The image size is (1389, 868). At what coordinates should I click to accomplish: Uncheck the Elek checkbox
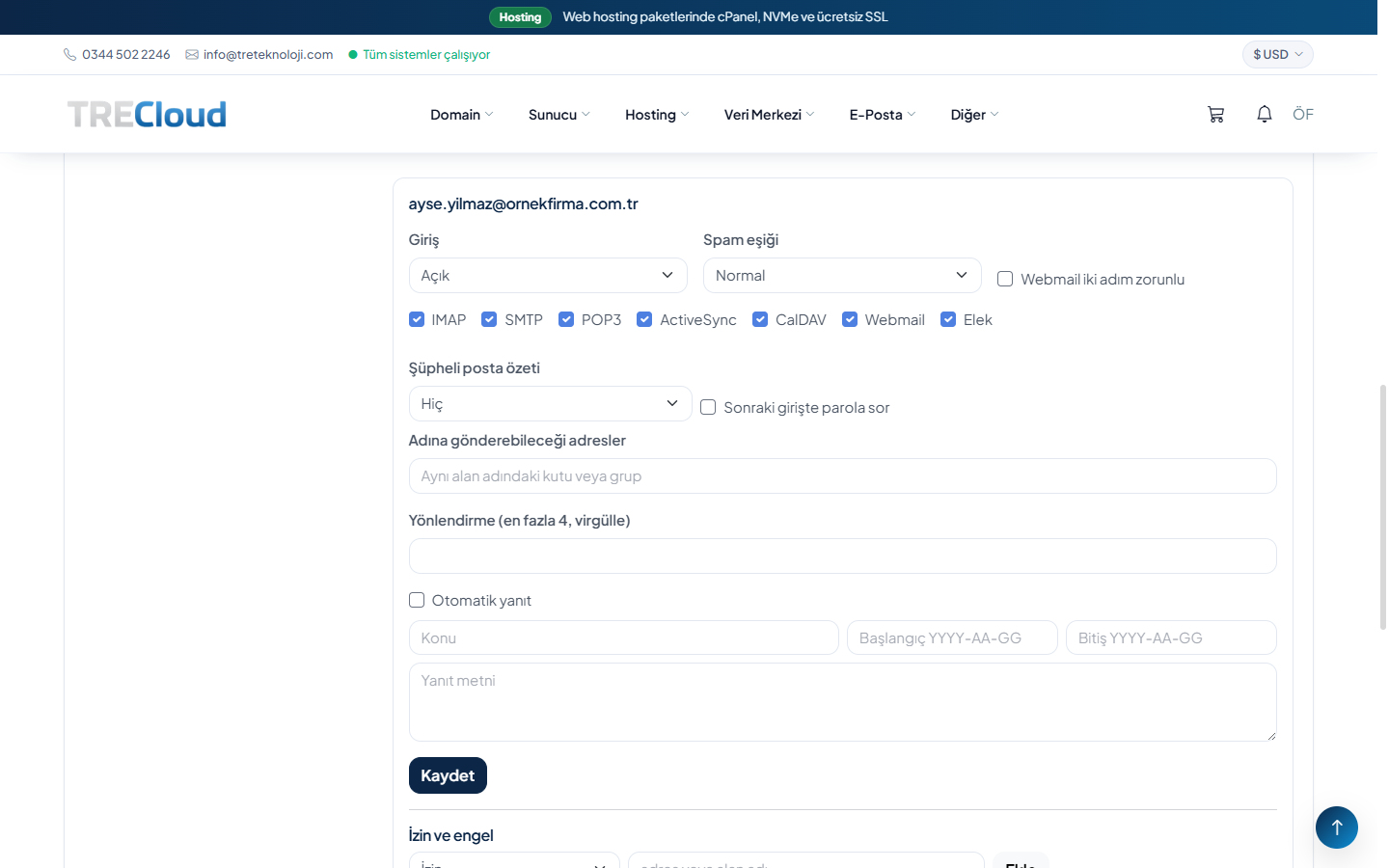(948, 319)
